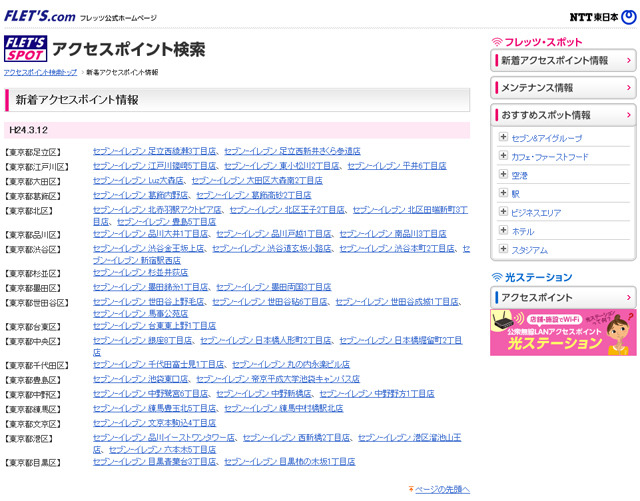
Task: Open セブン-イレブン 渋谷道玄坂小路店 link
Action: coord(272,249)
